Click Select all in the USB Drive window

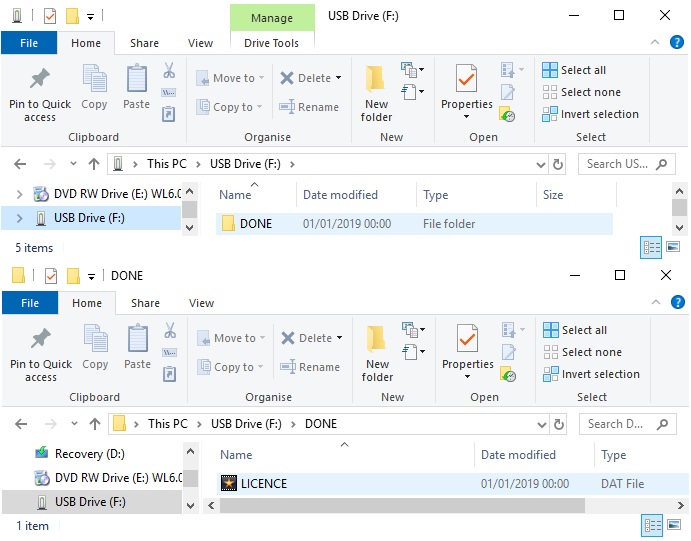[x=574, y=70]
